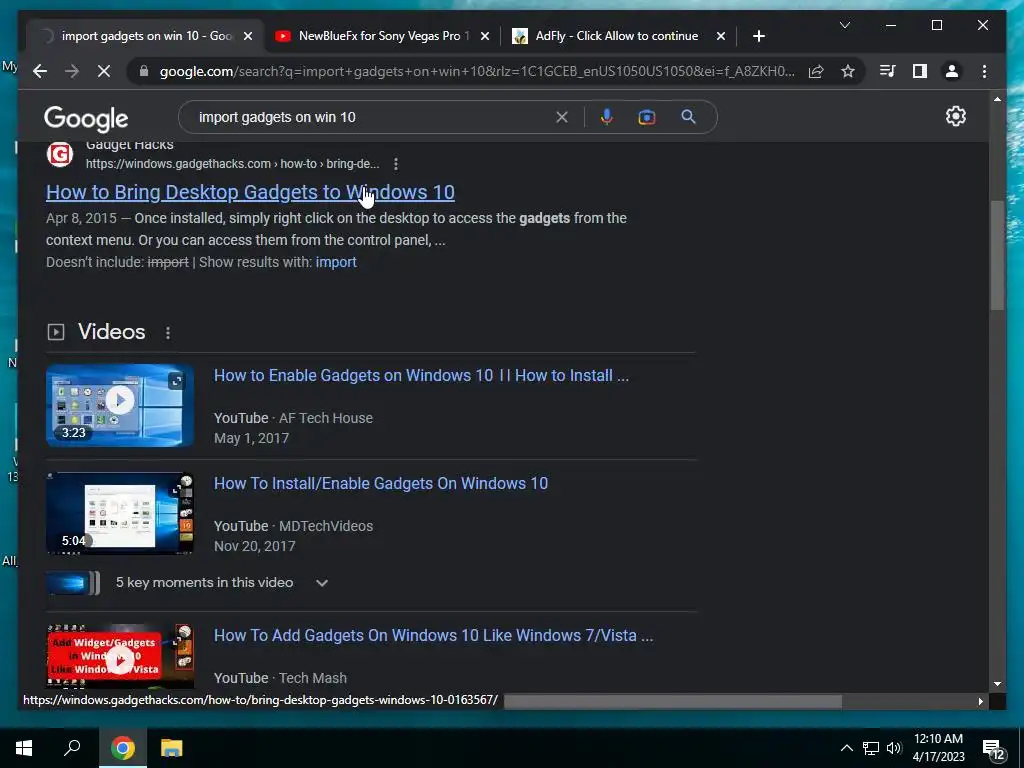Open Windows taskbar search

(x=72, y=748)
